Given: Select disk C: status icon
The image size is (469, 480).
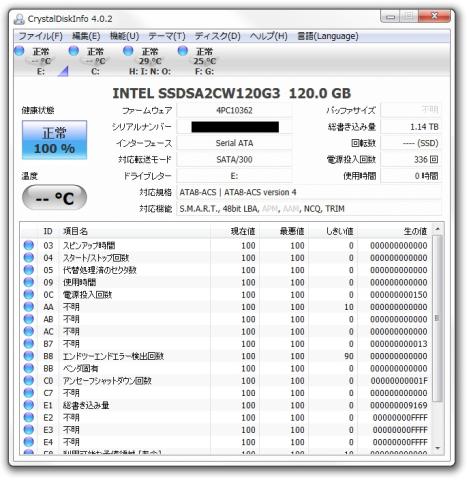Looking at the screenshot, I should [x=74, y=51].
